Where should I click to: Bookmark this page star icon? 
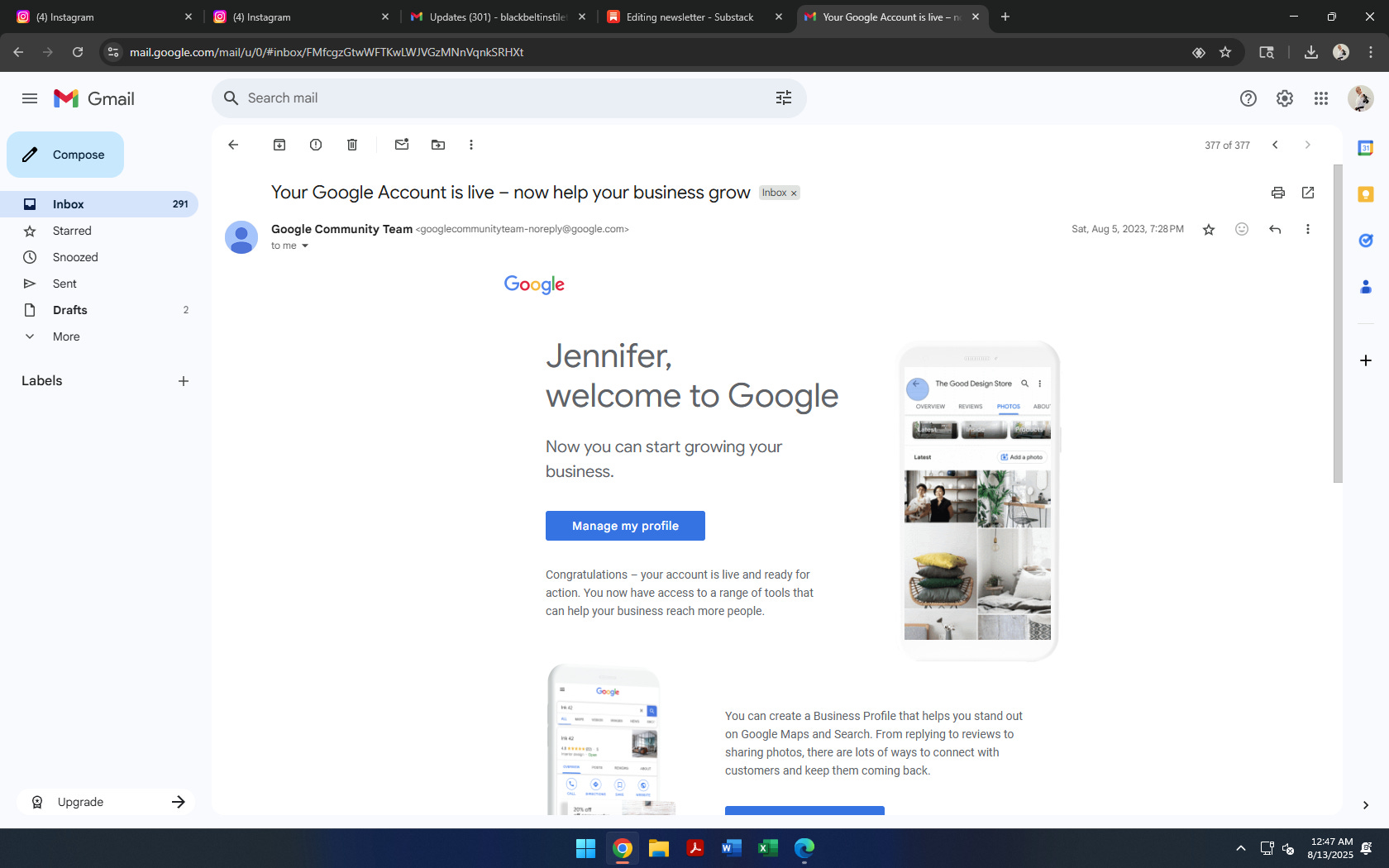pos(1225,52)
